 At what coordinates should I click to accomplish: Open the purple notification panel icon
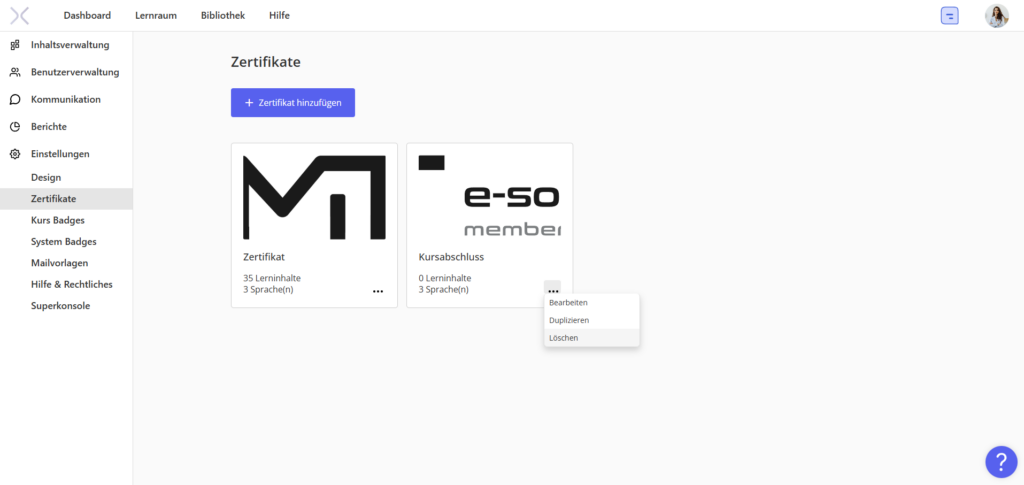(x=950, y=16)
